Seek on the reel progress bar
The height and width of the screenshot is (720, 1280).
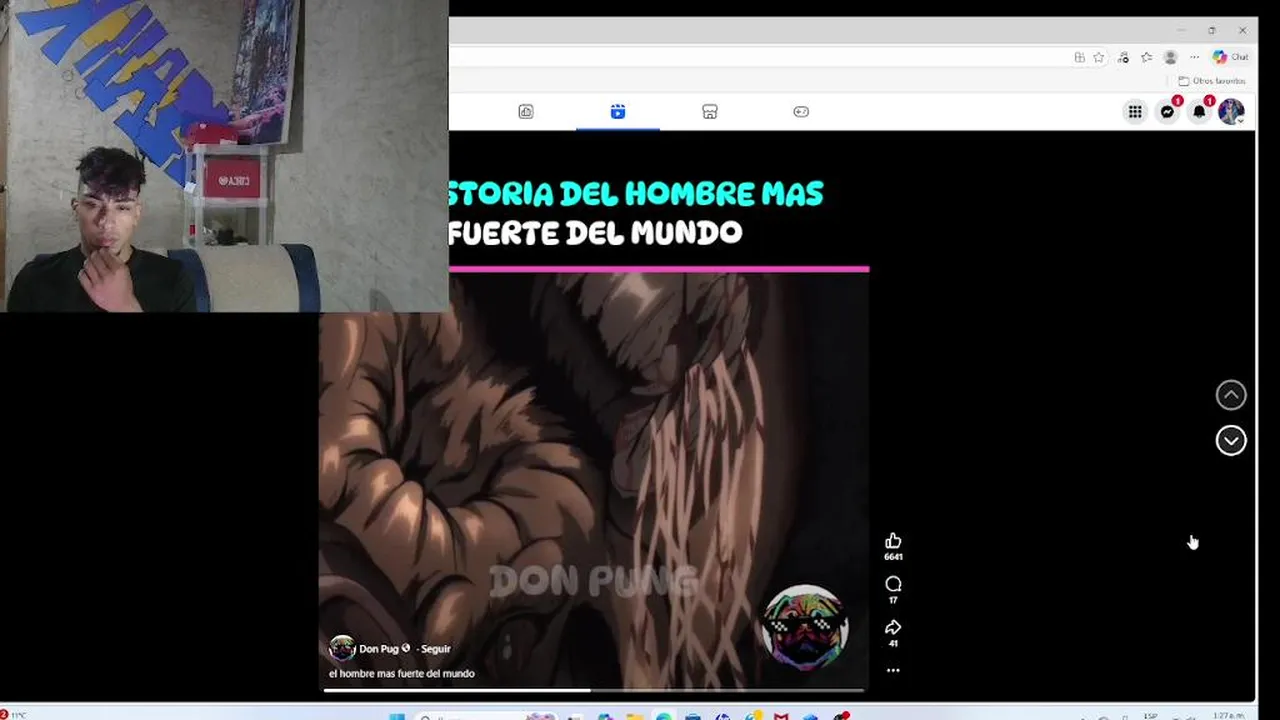[593, 690]
